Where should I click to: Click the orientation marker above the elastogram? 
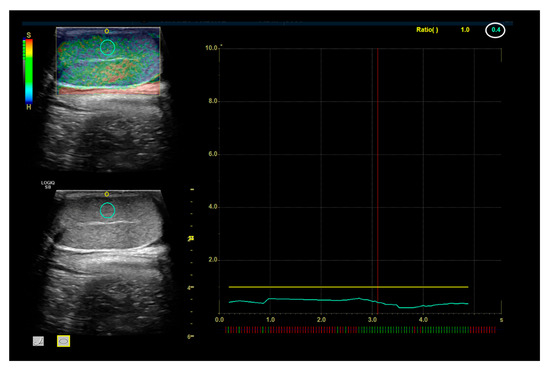pyautogui.click(x=107, y=31)
